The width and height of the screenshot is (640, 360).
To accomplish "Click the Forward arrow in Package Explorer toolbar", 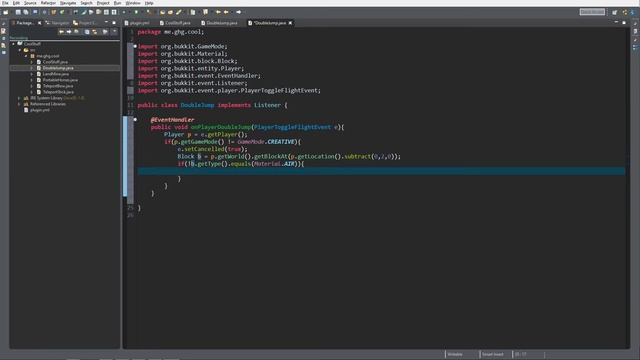I will coord(69,32).
